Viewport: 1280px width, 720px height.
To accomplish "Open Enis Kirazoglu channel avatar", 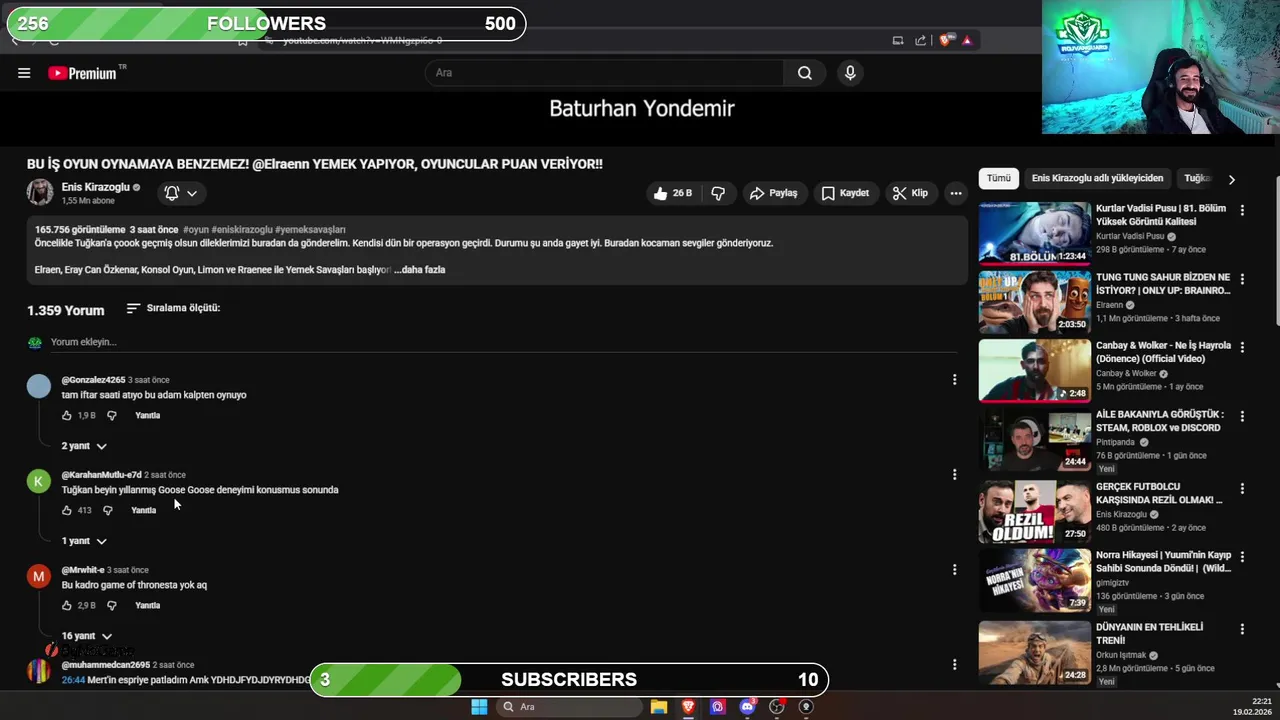I will coord(40,192).
